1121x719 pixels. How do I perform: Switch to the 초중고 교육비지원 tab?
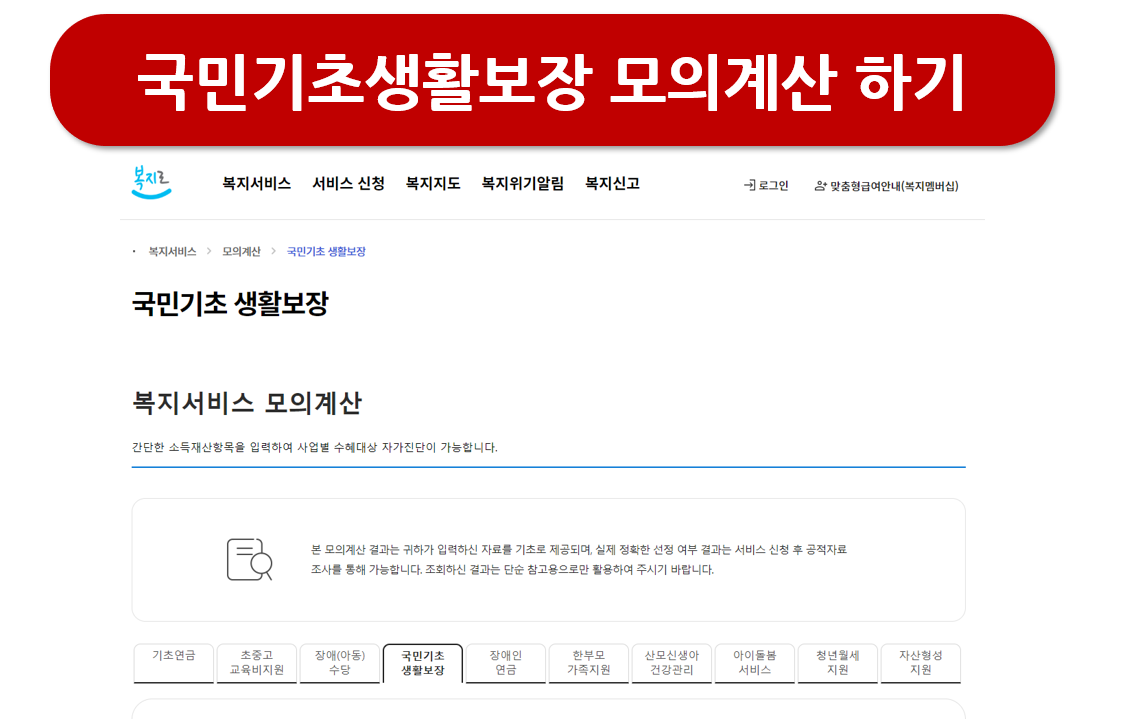(257, 662)
